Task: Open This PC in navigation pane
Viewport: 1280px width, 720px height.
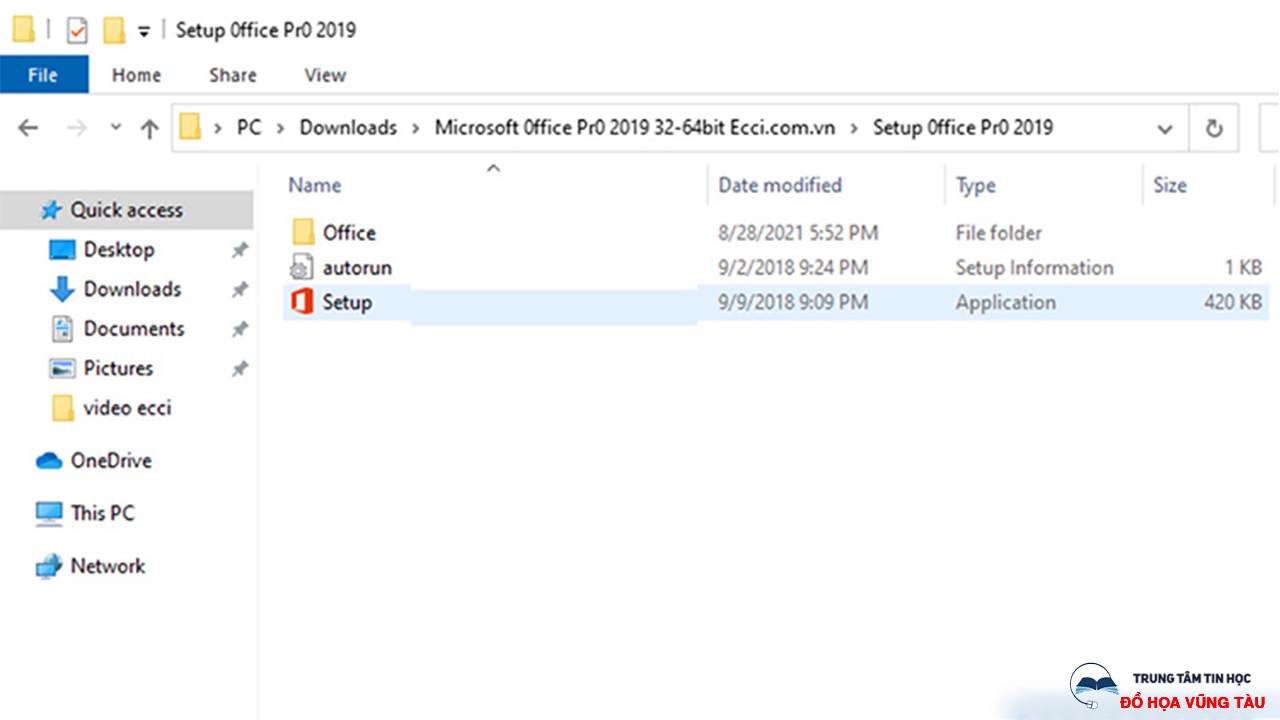Action: pyautogui.click(x=102, y=513)
